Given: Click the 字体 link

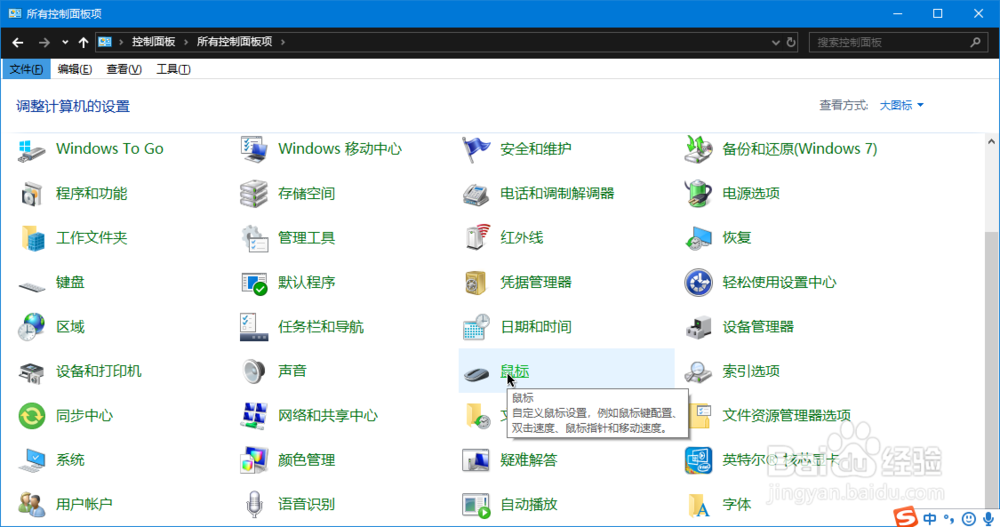Looking at the screenshot, I should pyautogui.click(x=737, y=505).
